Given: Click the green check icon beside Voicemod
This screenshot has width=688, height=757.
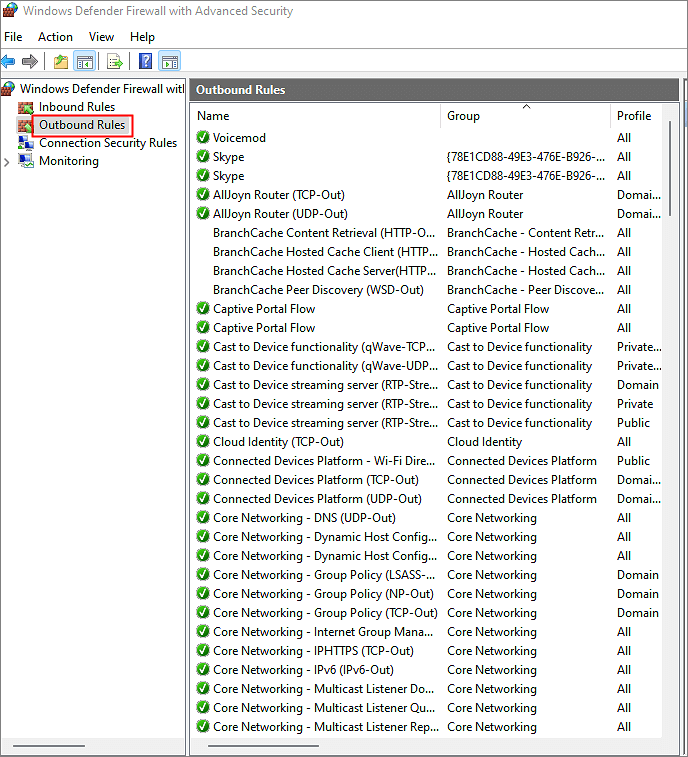Looking at the screenshot, I should click(203, 138).
